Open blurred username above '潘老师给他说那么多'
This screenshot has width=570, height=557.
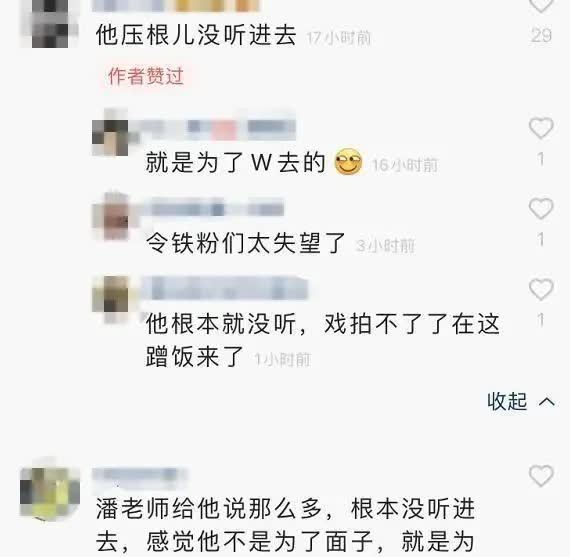140,475
